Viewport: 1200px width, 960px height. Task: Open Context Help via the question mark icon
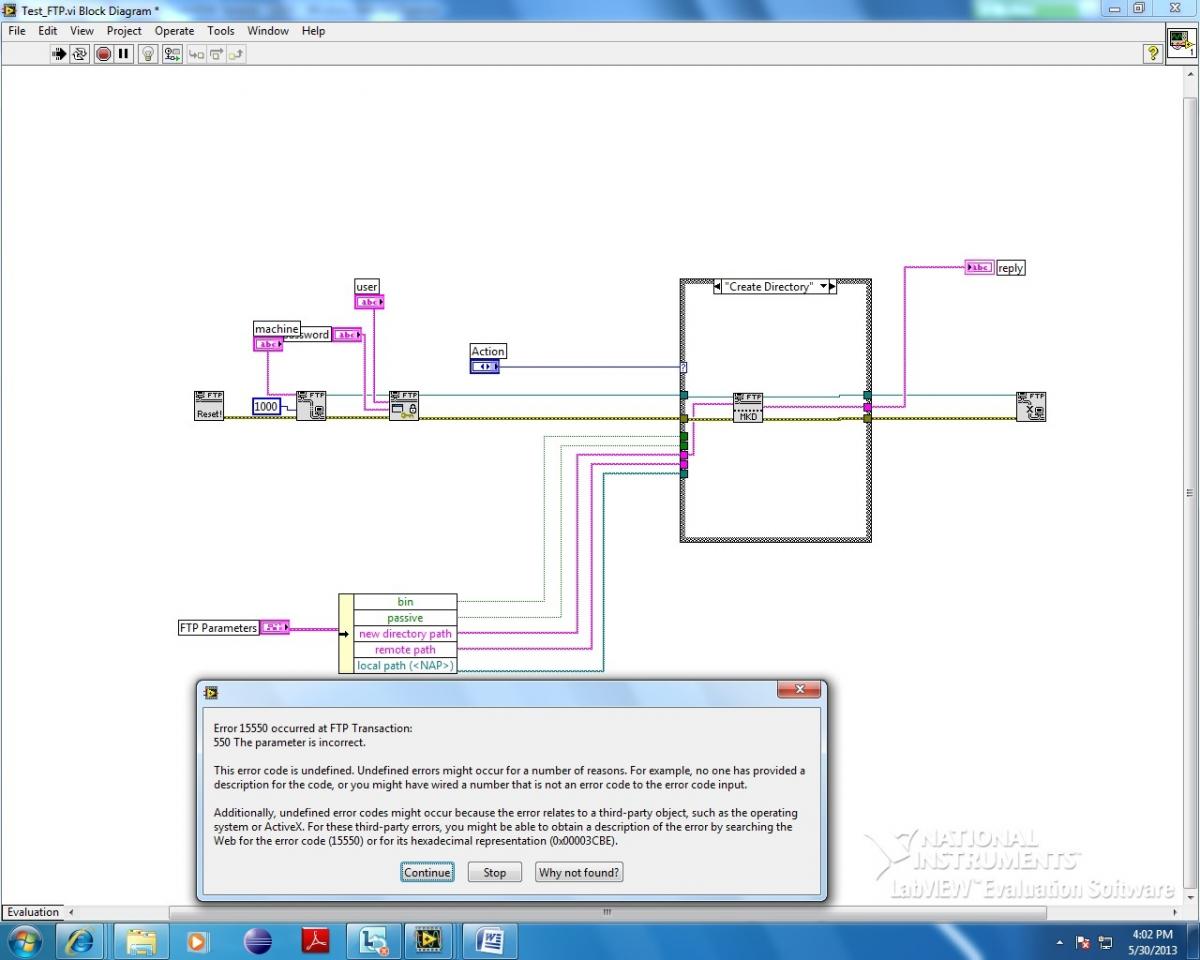[x=1152, y=54]
